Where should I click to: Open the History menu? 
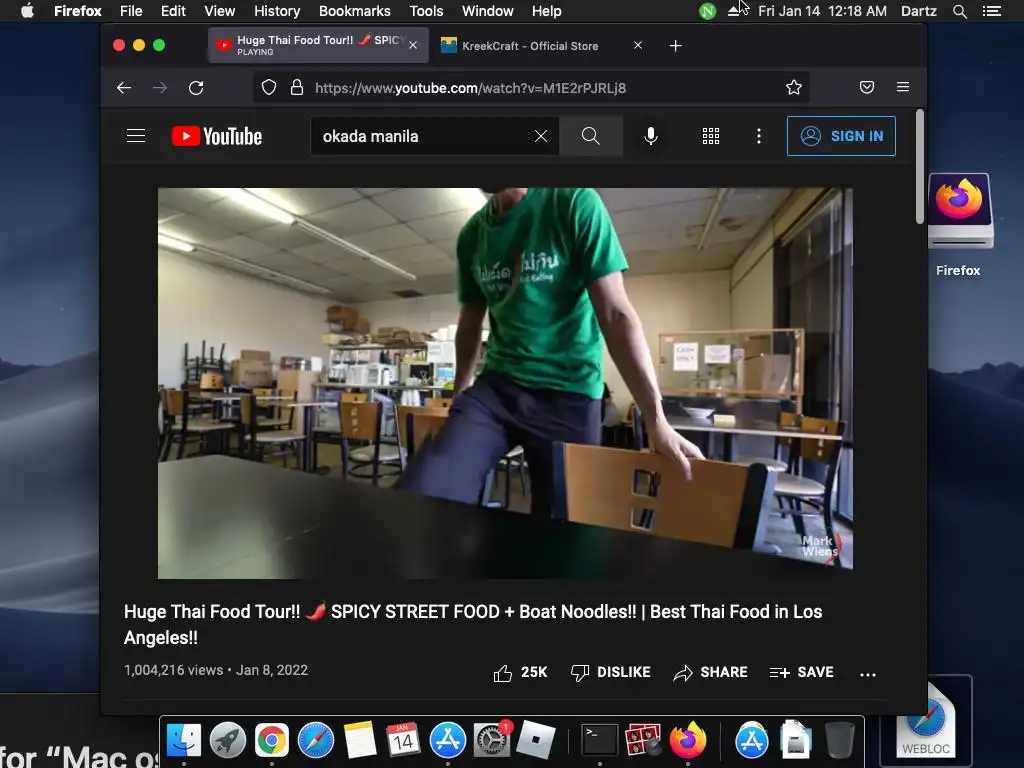coord(277,11)
